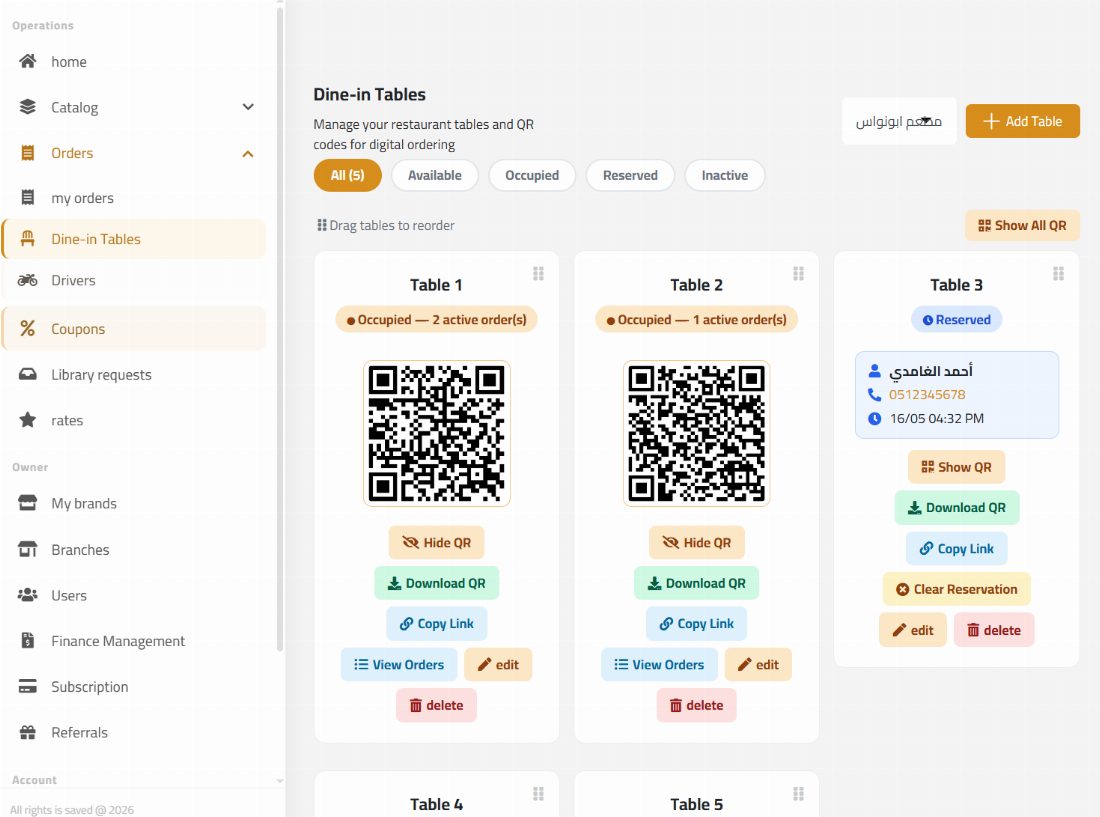The image size is (1100, 817).
Task: Collapse the Orders menu chevron
Action: tap(248, 154)
